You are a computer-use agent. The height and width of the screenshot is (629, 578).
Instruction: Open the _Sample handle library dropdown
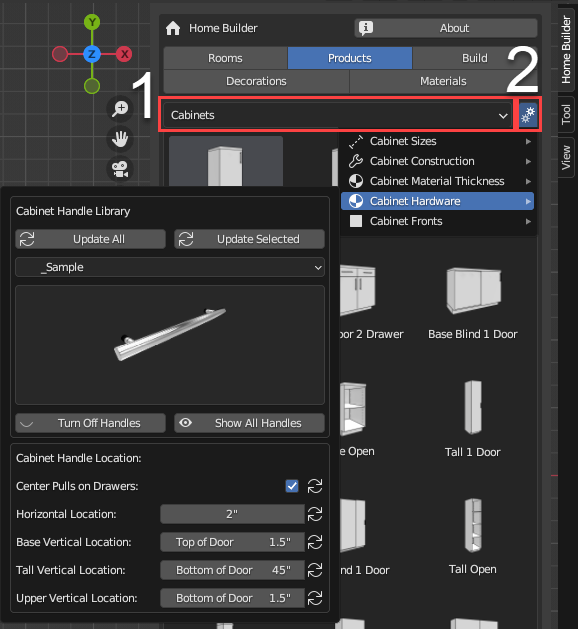[170, 267]
